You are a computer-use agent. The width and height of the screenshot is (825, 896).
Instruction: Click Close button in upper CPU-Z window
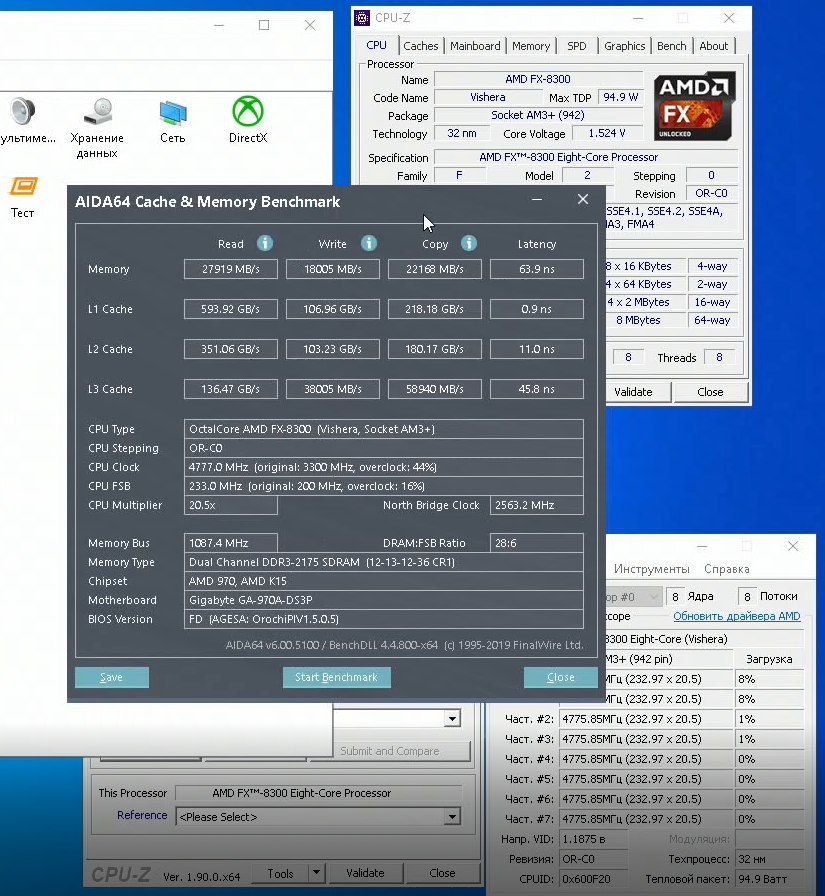pyautogui.click(x=710, y=392)
